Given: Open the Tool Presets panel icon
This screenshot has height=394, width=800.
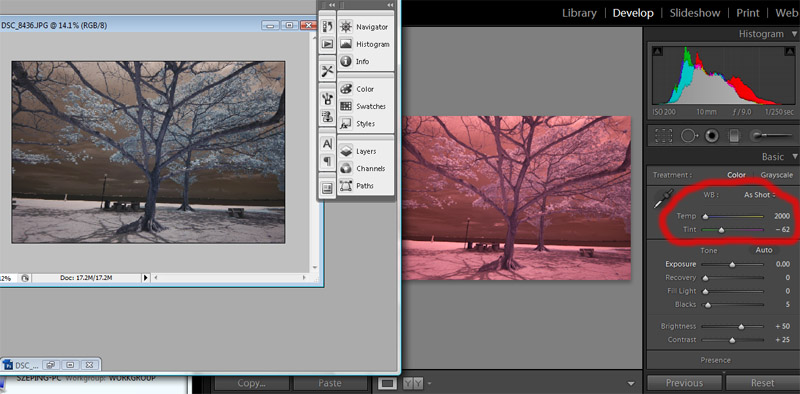Looking at the screenshot, I should [327, 71].
